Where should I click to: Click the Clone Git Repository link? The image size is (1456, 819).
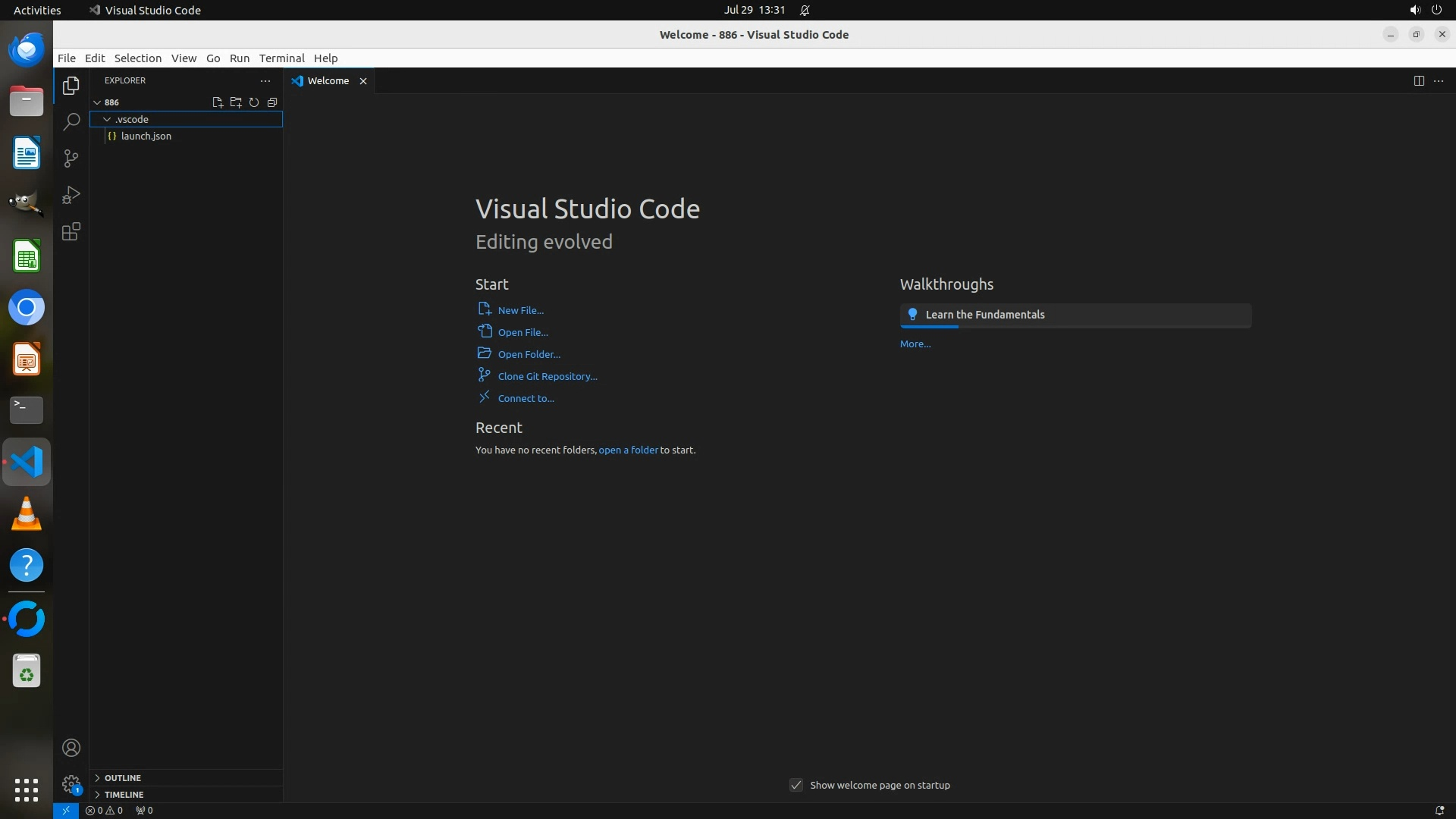tap(547, 377)
